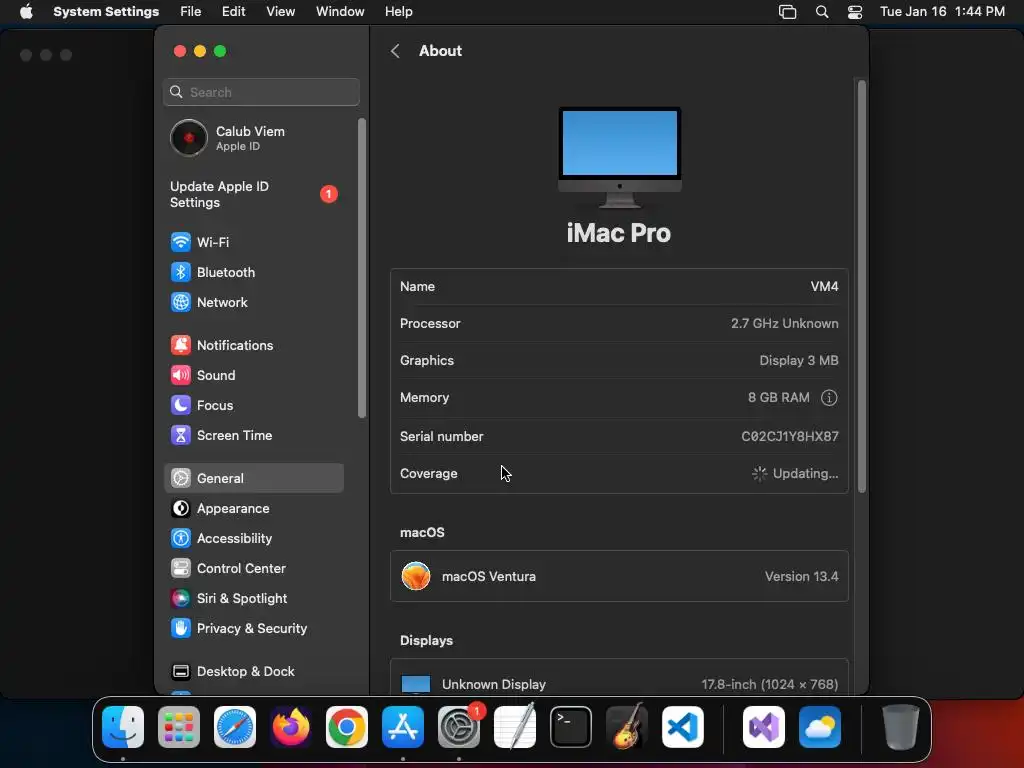Launch Google Chrome from the Dock

pyautogui.click(x=347, y=727)
